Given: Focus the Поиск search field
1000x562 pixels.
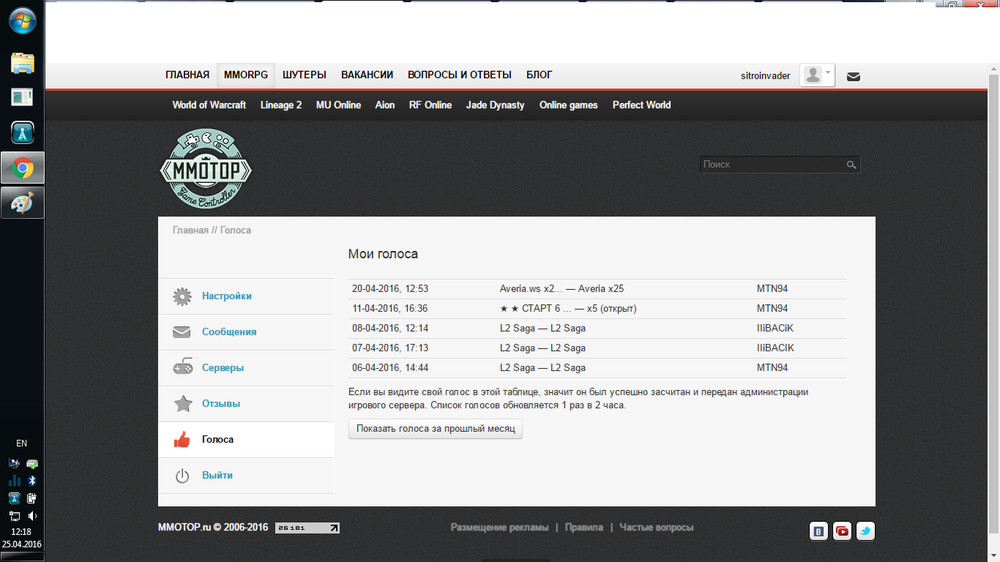Looking at the screenshot, I should [x=770, y=165].
